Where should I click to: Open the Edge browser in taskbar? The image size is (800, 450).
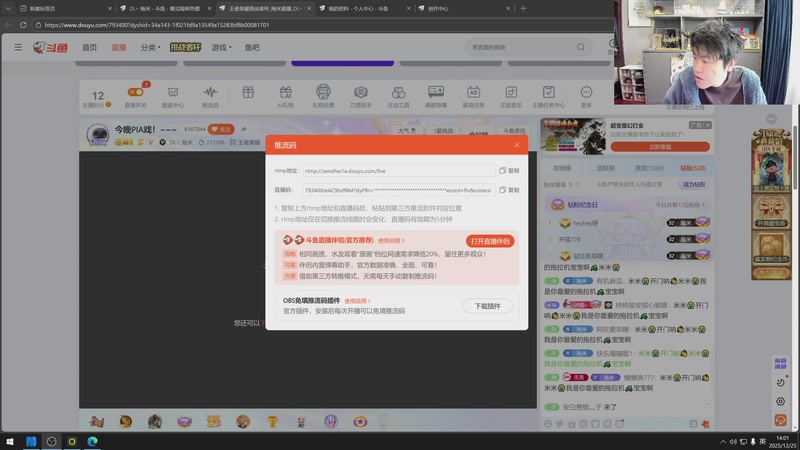(x=92, y=441)
